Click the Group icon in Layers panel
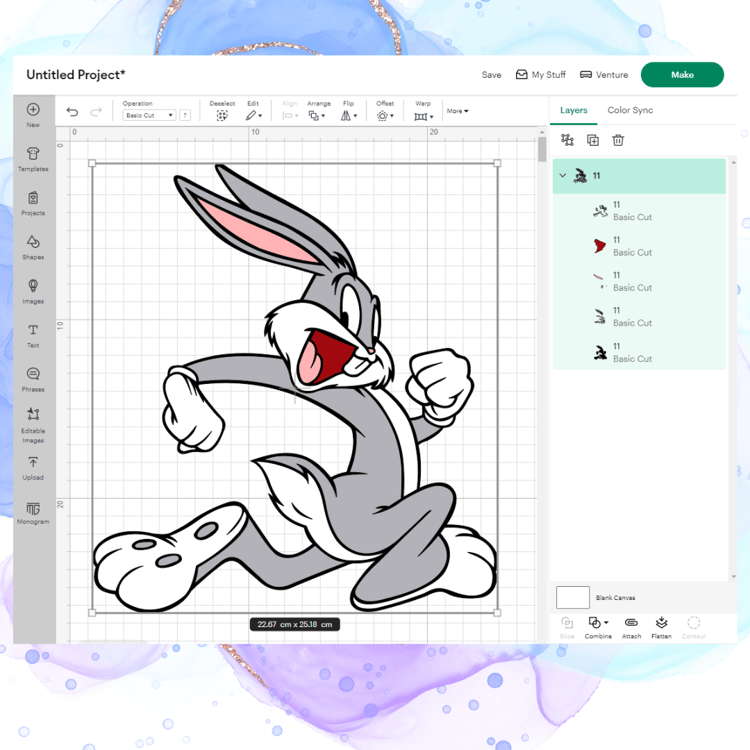Image resolution: width=750 pixels, height=750 pixels. pos(567,140)
